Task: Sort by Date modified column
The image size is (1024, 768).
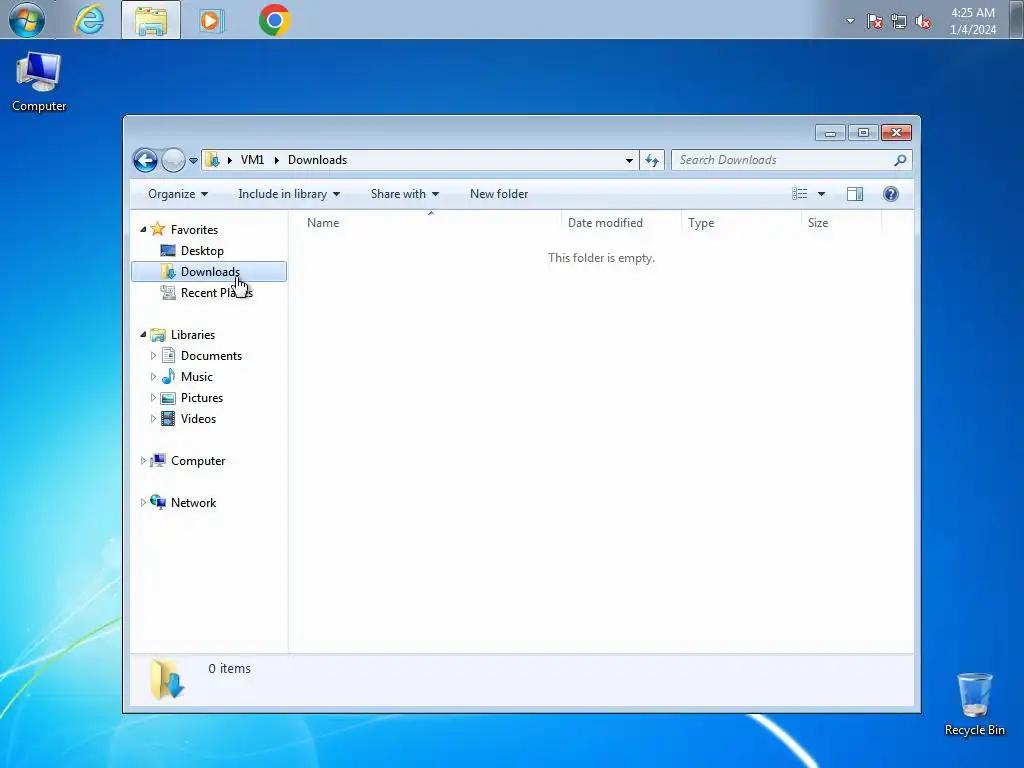Action: [x=621, y=223]
